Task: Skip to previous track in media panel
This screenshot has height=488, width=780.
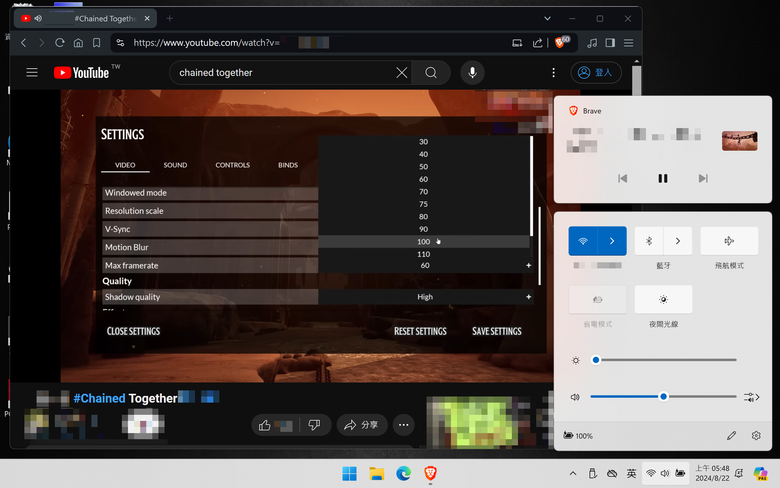Action: [622, 178]
